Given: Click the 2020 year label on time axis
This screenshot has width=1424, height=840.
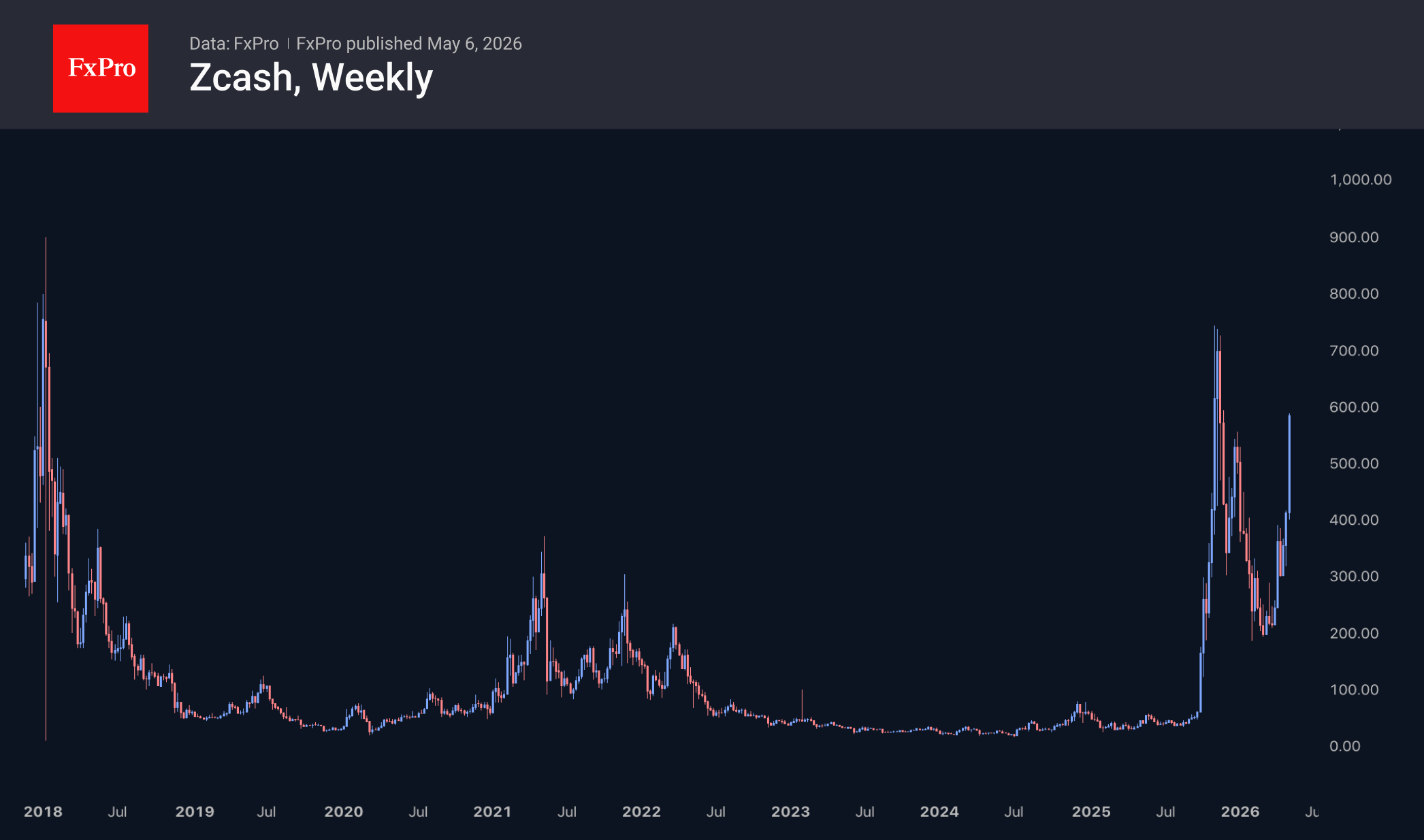Looking at the screenshot, I should [x=344, y=812].
